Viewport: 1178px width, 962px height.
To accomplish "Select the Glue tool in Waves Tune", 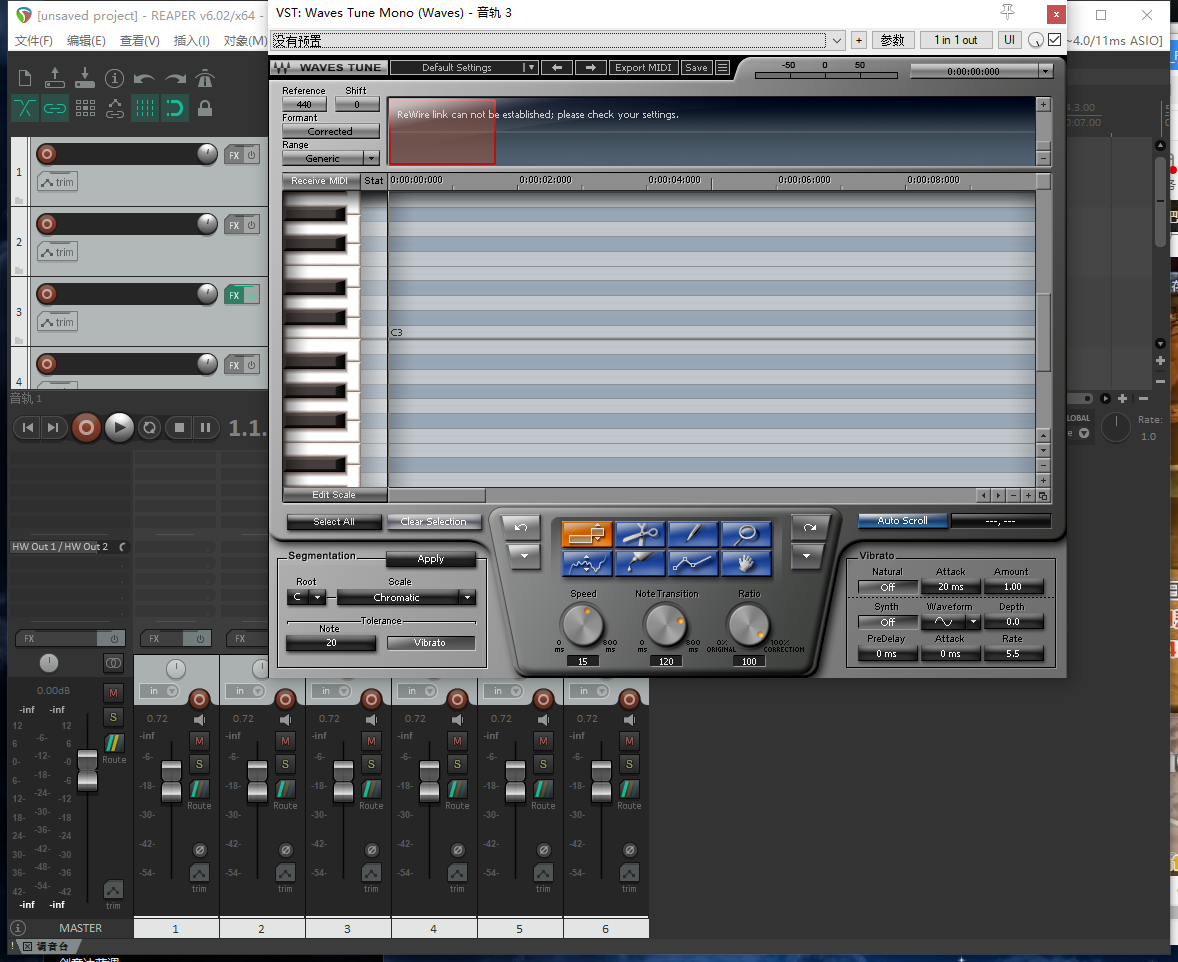I will (640, 563).
